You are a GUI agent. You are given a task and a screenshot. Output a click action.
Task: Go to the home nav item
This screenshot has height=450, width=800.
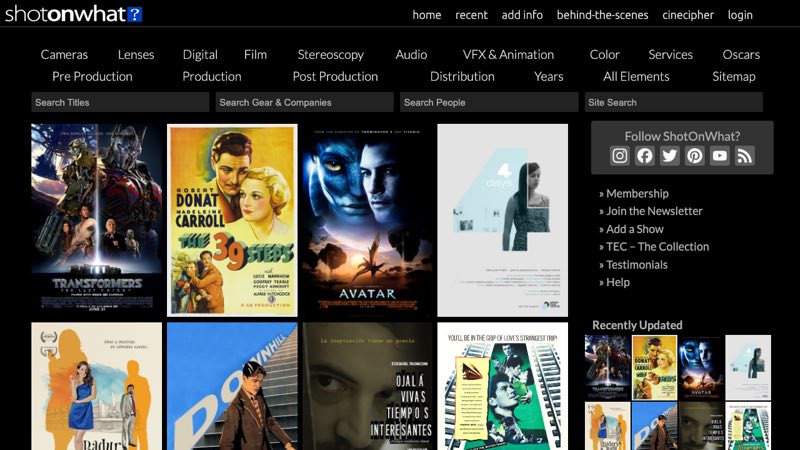pos(427,15)
